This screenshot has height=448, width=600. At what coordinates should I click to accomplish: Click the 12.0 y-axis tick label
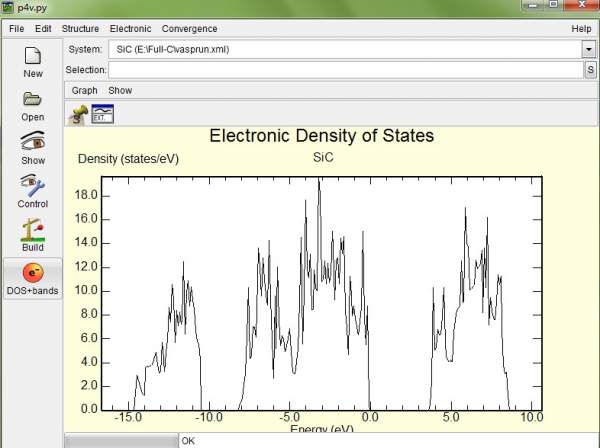click(x=86, y=267)
